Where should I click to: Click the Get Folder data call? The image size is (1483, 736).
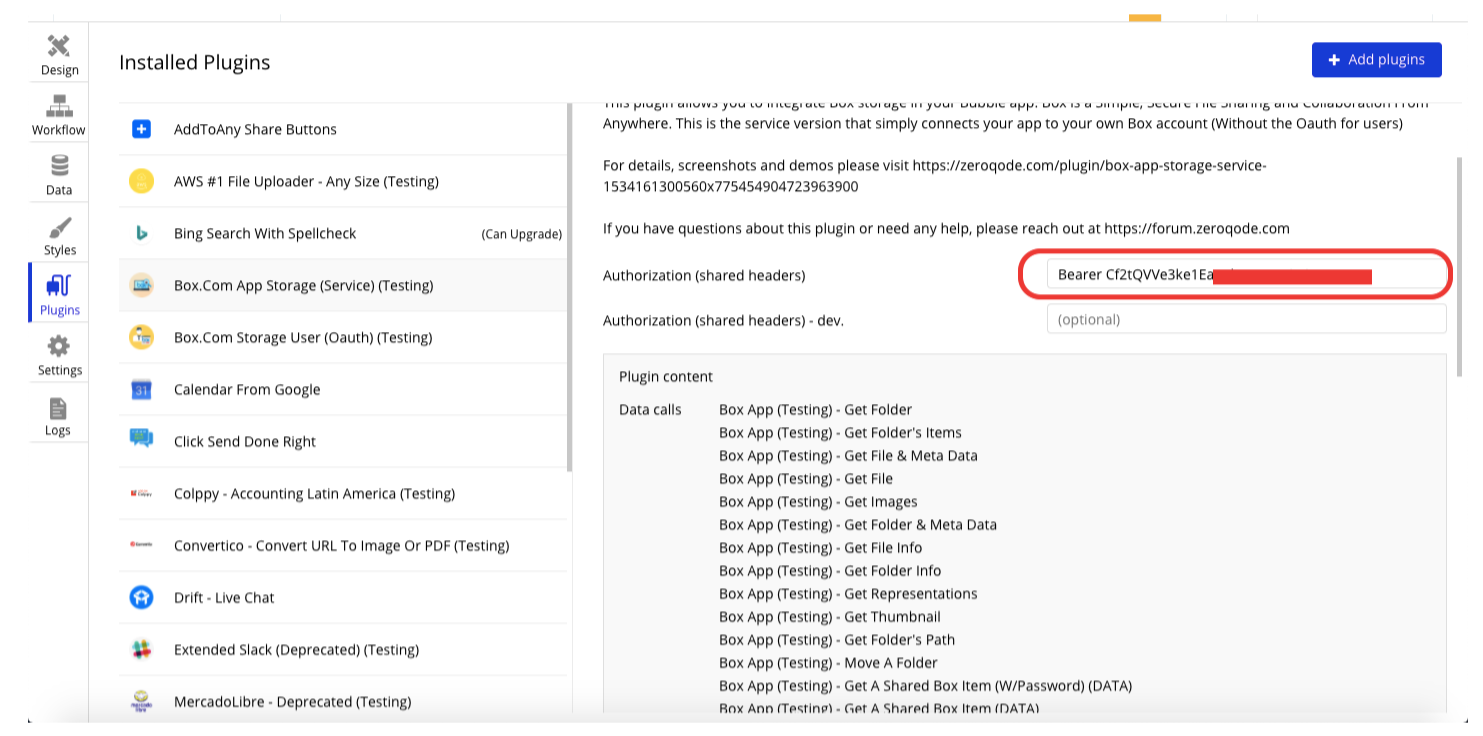[x=815, y=409]
